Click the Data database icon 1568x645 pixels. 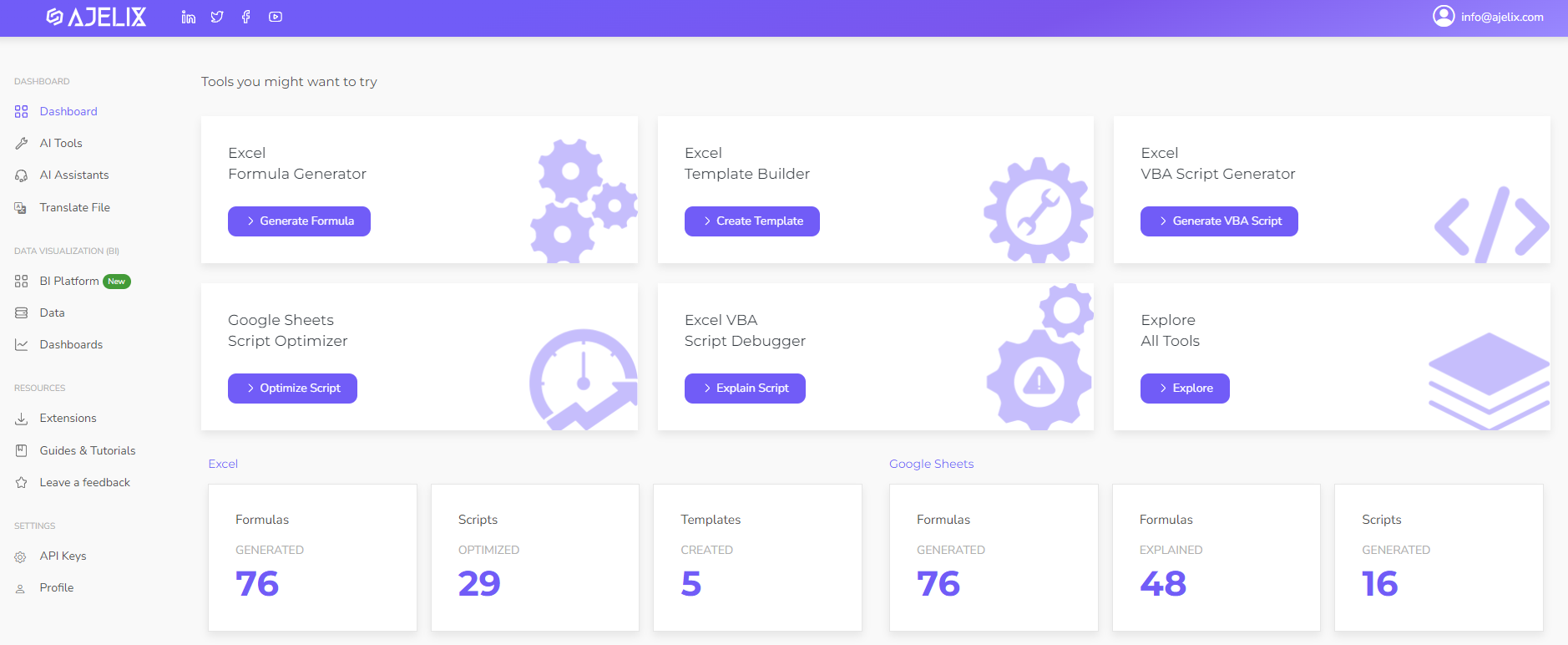tap(22, 313)
